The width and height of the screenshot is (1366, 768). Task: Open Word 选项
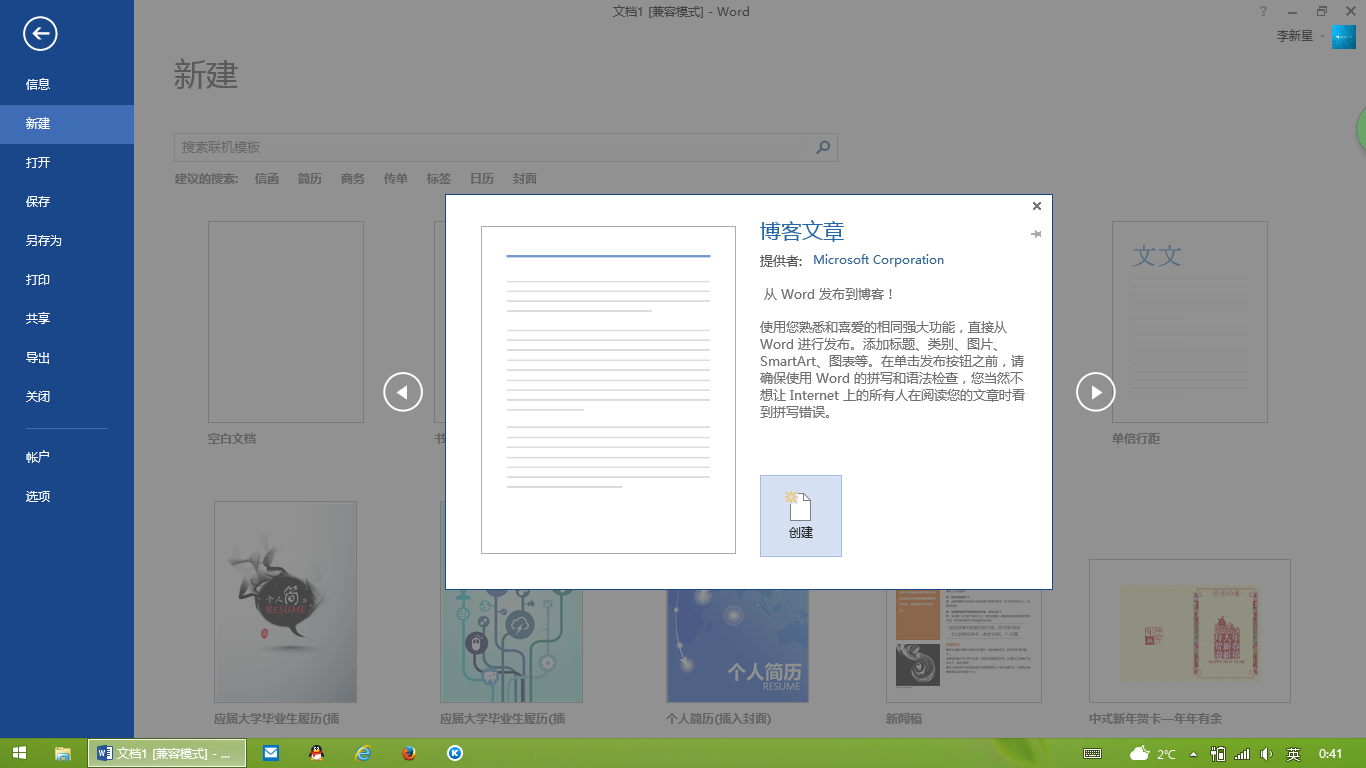click(67, 497)
